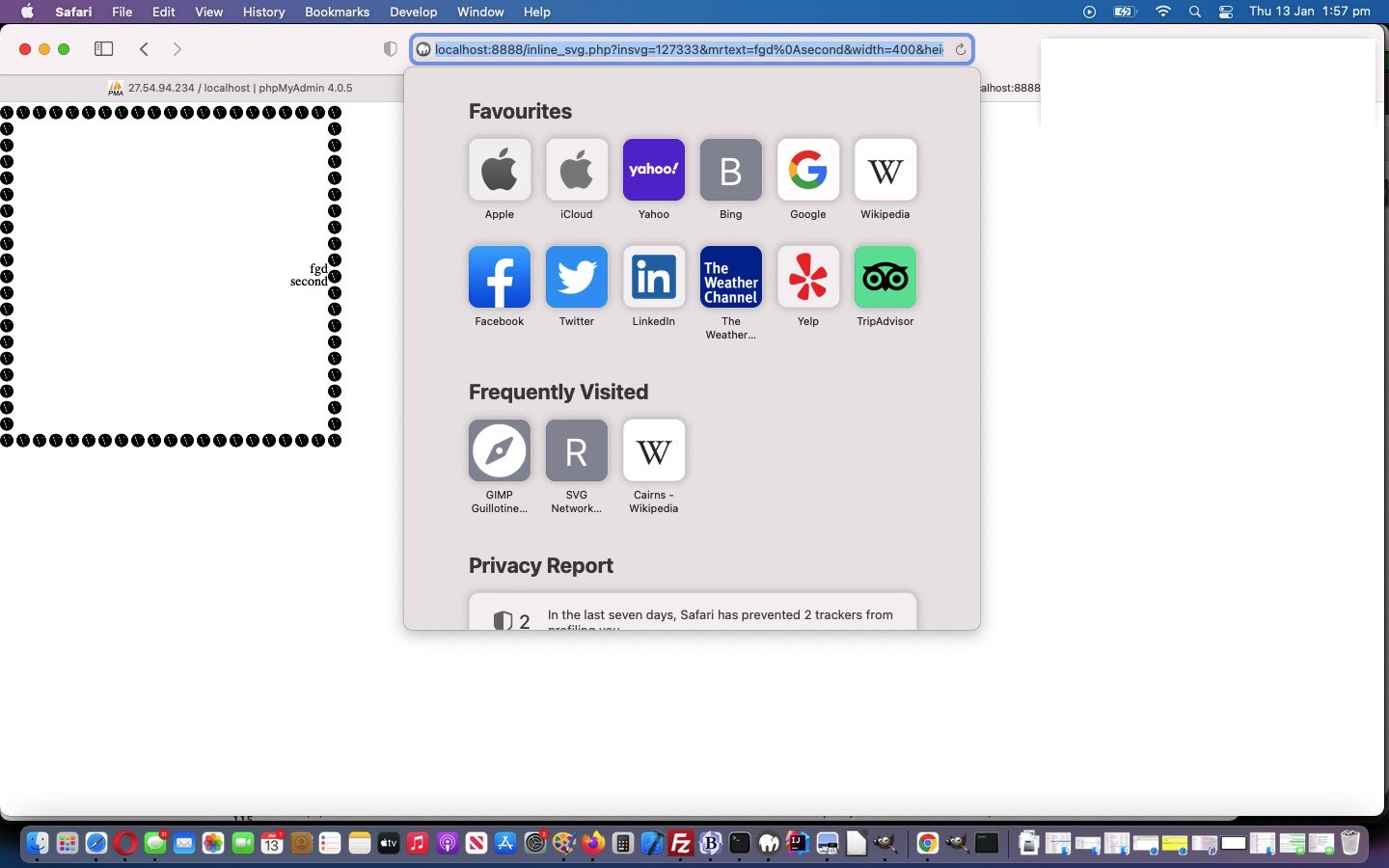
Task: Open Apple TV from the Dock
Action: (389, 843)
